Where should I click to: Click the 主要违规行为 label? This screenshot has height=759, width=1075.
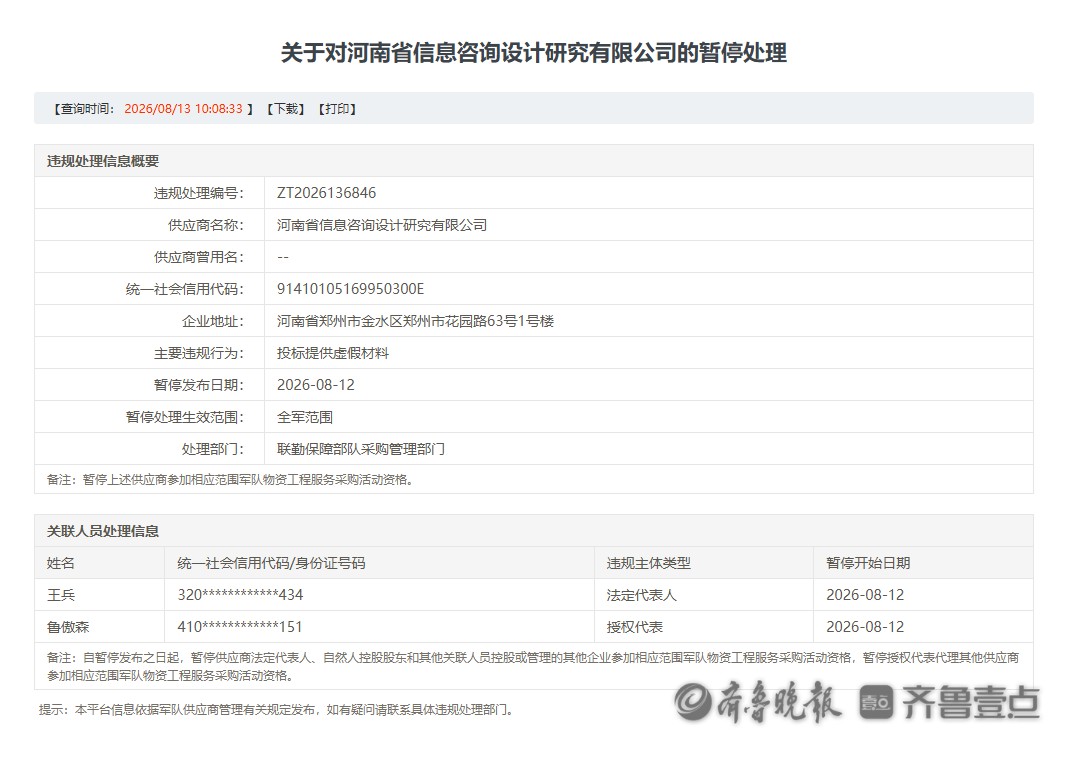tap(198, 353)
